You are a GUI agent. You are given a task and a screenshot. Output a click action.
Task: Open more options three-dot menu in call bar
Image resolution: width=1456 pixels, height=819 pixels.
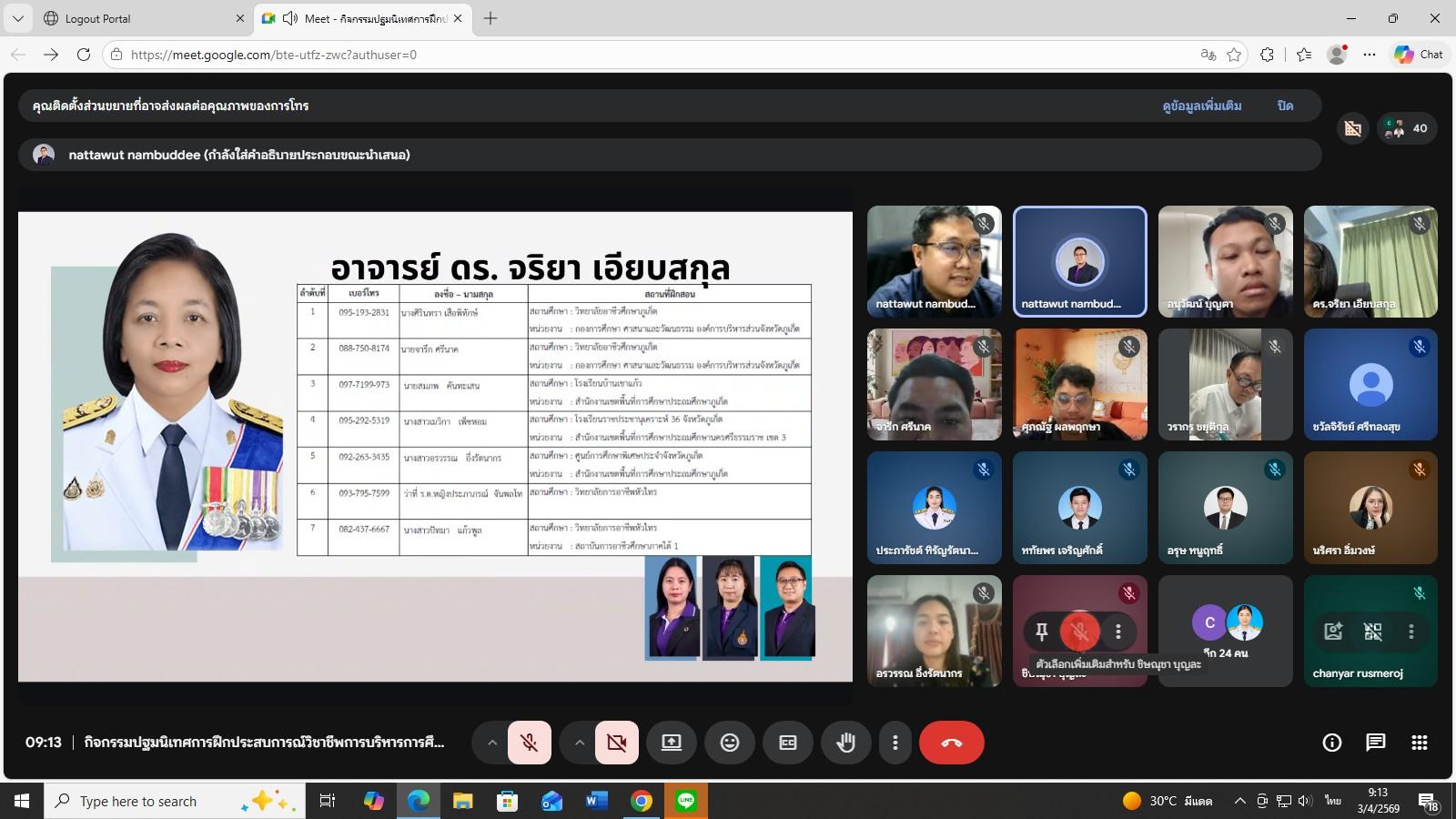pos(895,743)
